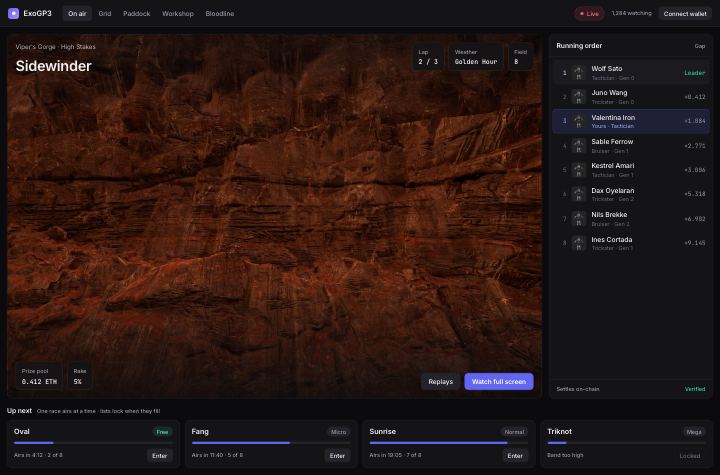Click Watch full screen button

499,381
